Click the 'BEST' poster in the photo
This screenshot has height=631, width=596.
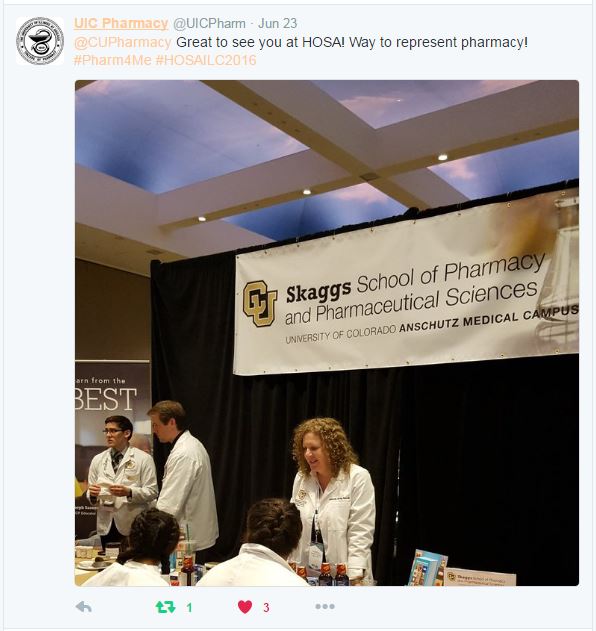106,398
